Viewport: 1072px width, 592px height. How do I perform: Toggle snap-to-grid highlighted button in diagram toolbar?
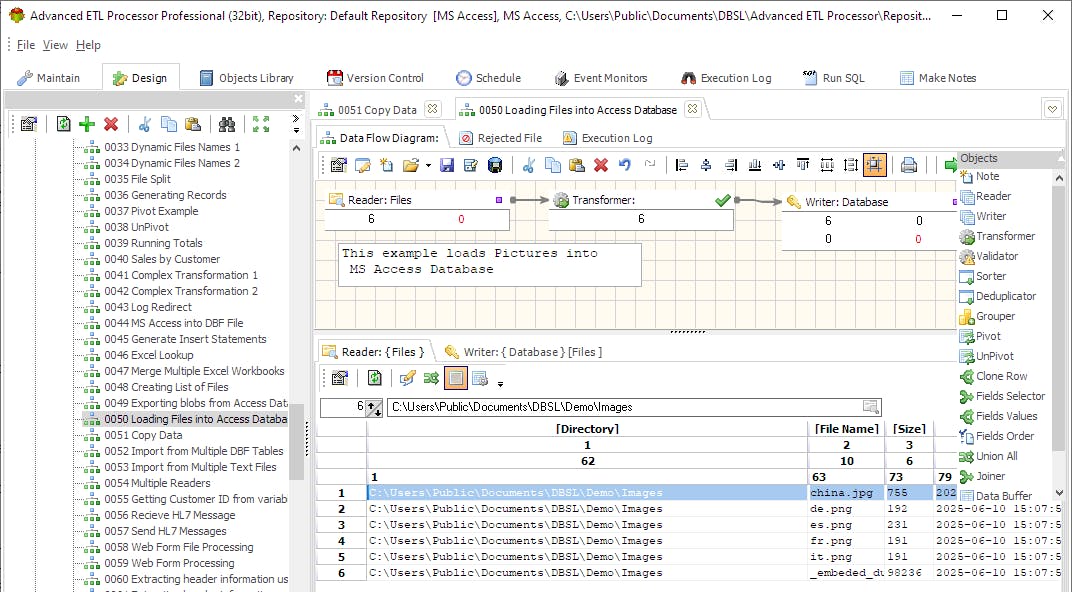[875, 165]
